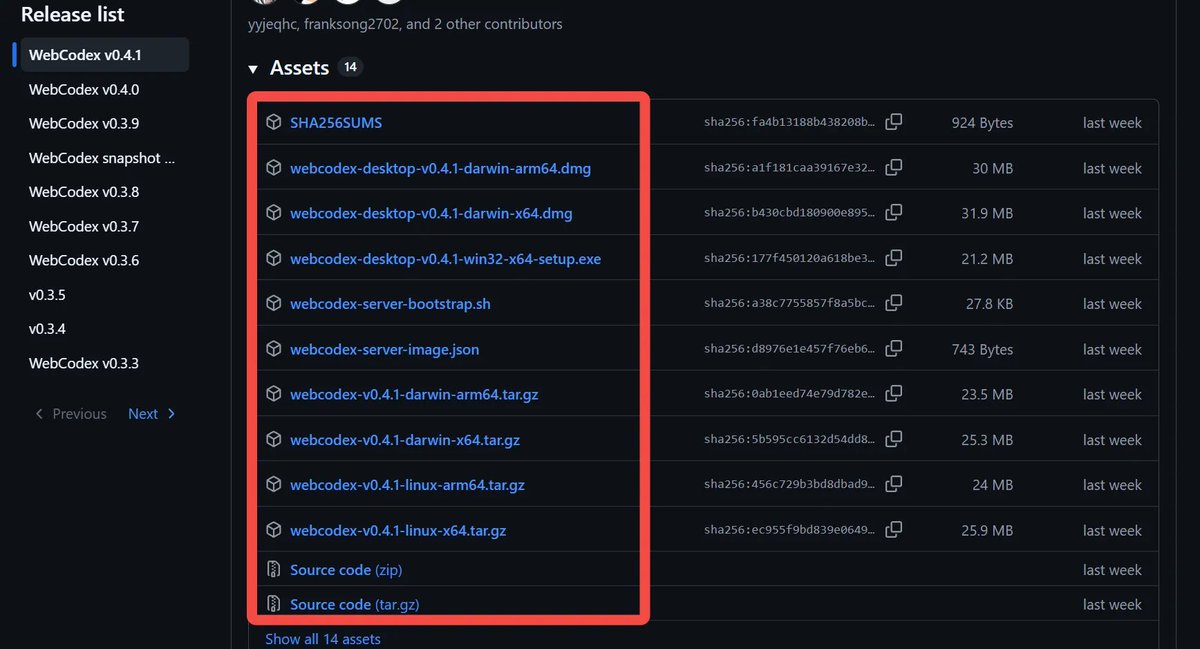Screen dimensions: 1200x649
Task: Open the v0.3.5 release entry
Action: click(47, 295)
